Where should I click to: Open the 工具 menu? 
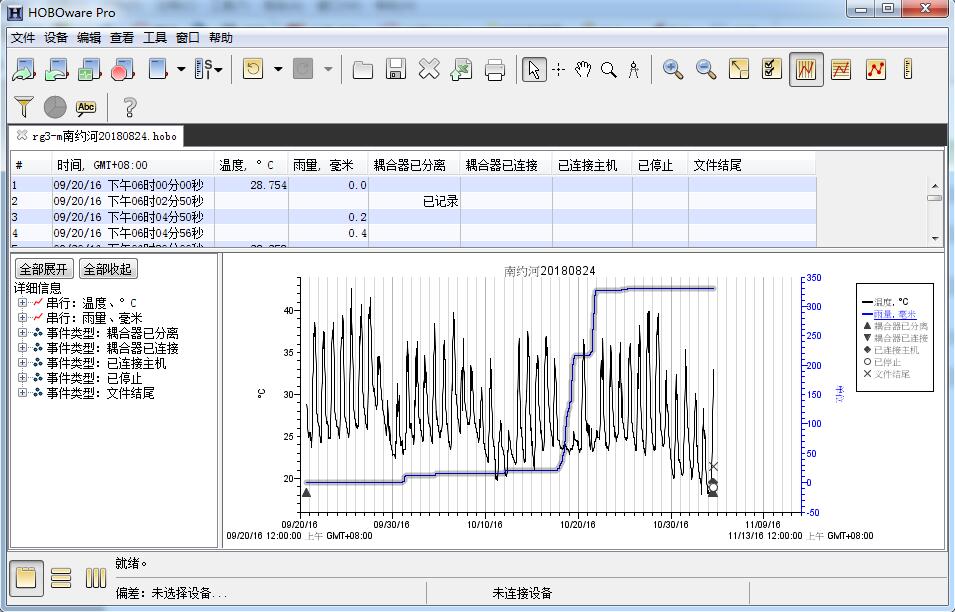pyautogui.click(x=155, y=38)
